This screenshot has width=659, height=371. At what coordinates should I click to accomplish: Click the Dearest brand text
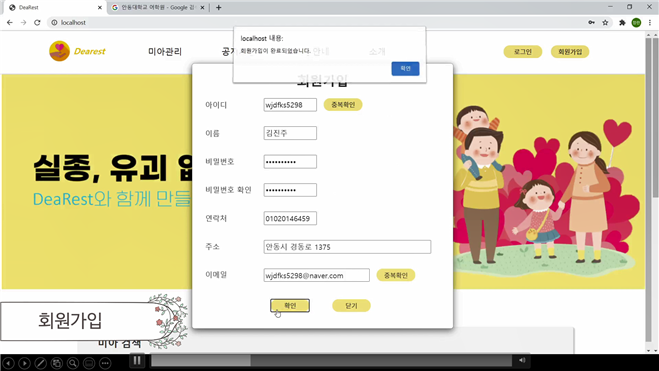pyautogui.click(x=90, y=51)
